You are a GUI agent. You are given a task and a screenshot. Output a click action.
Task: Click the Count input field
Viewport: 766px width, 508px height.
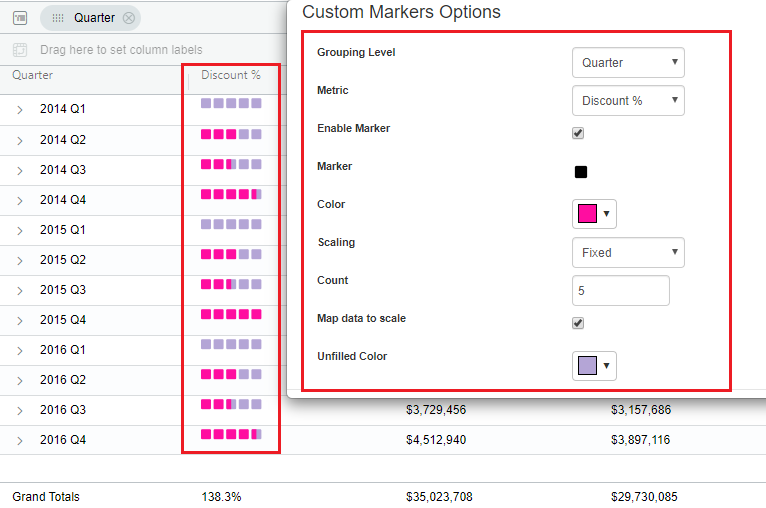click(620, 291)
